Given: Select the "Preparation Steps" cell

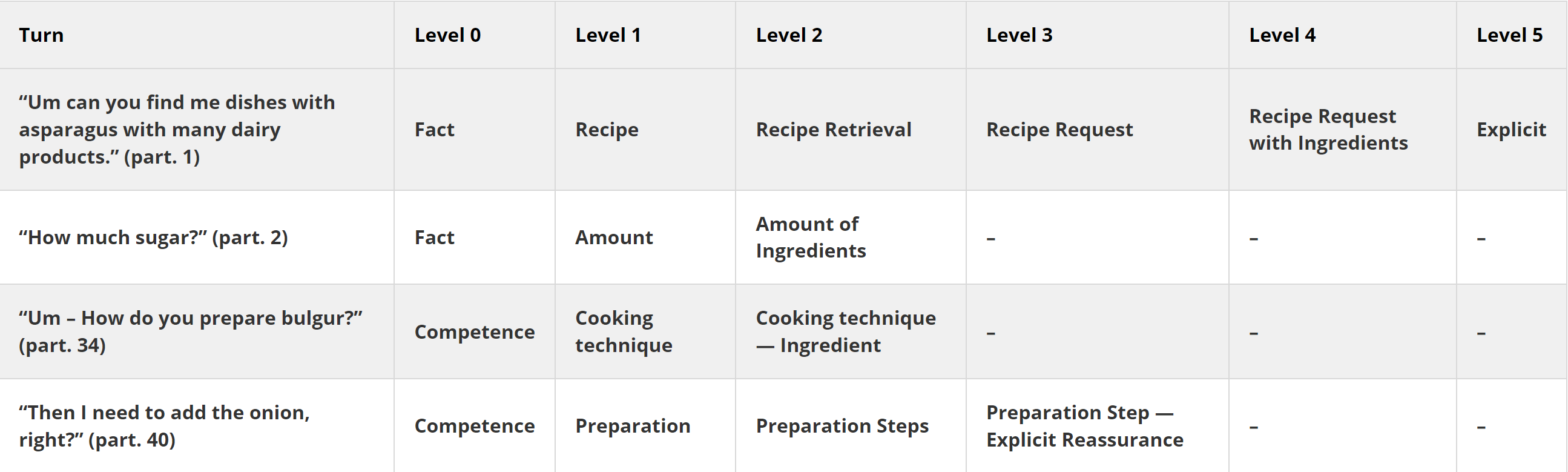Looking at the screenshot, I should point(842,426).
